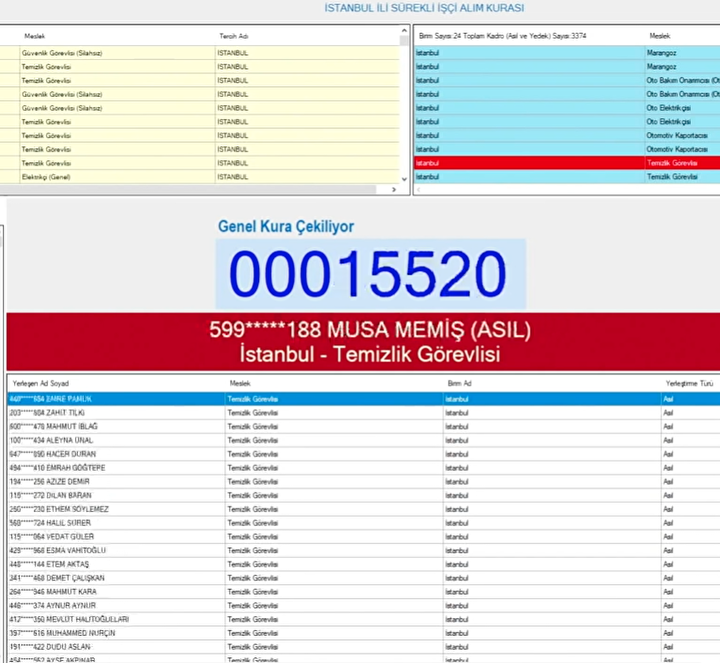Select the 'ESMA VAHİTOĞLU' row

coord(364,551)
